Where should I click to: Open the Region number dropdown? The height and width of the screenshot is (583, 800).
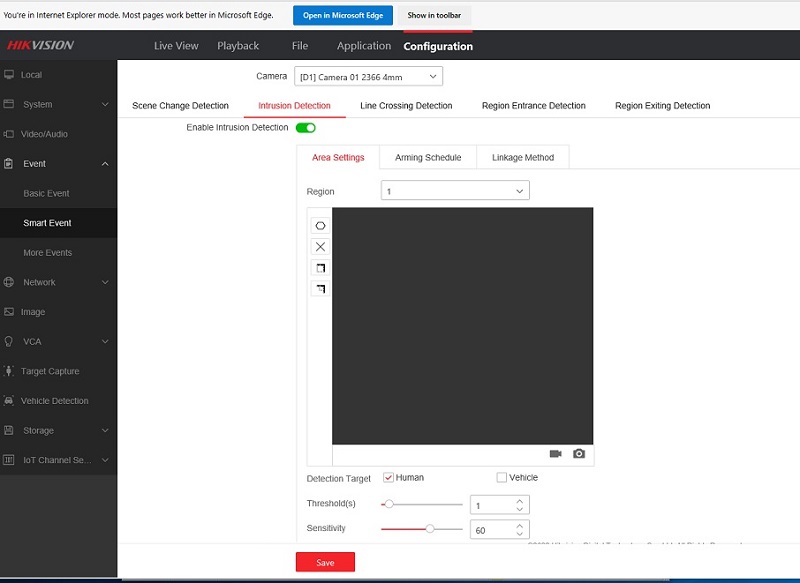455,191
